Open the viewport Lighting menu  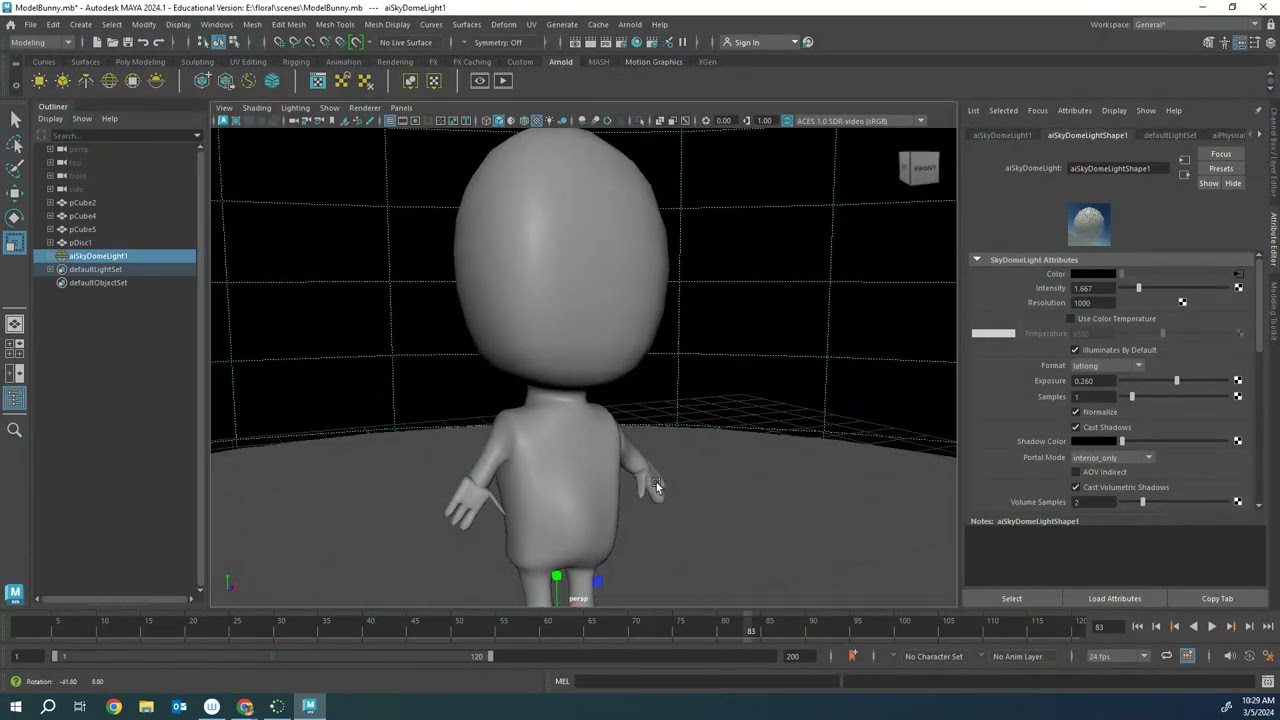(x=295, y=108)
